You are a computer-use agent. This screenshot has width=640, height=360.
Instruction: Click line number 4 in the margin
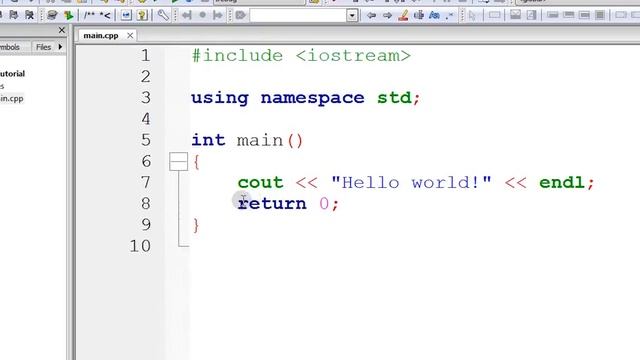146,119
